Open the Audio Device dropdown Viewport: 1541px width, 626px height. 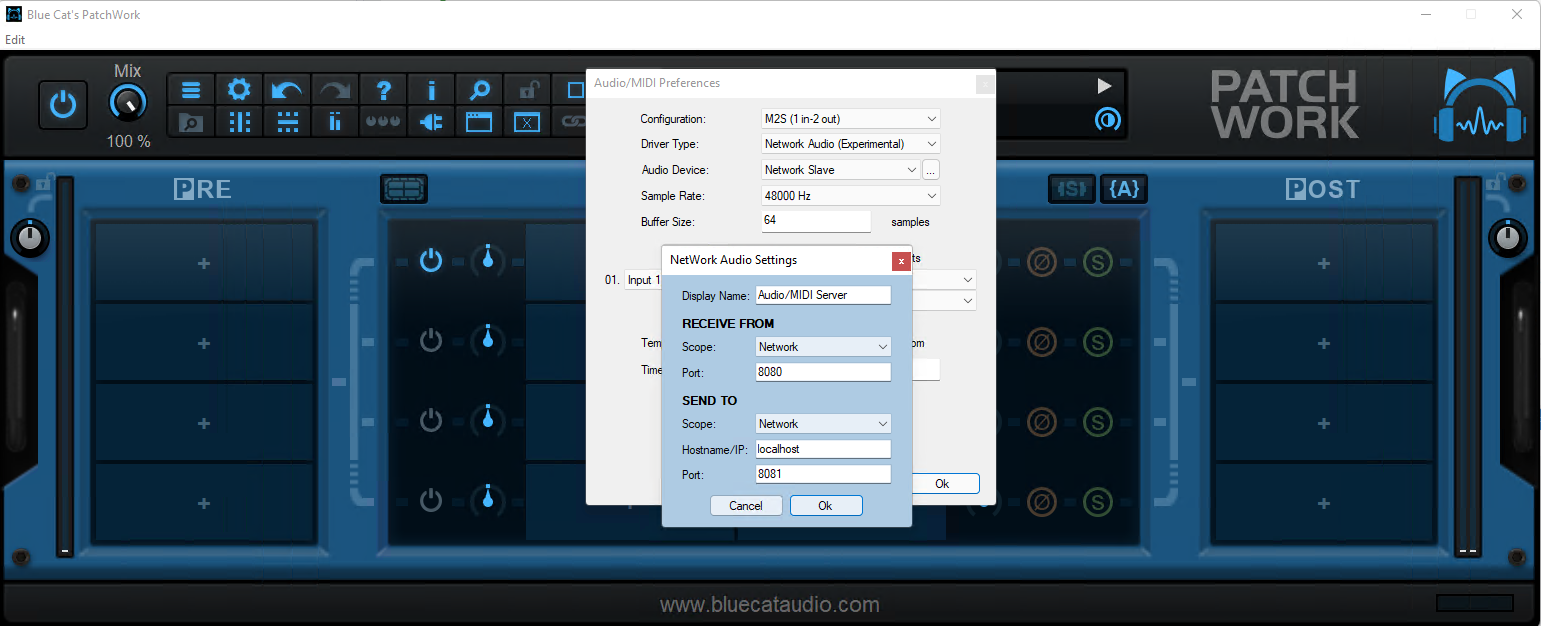840,170
